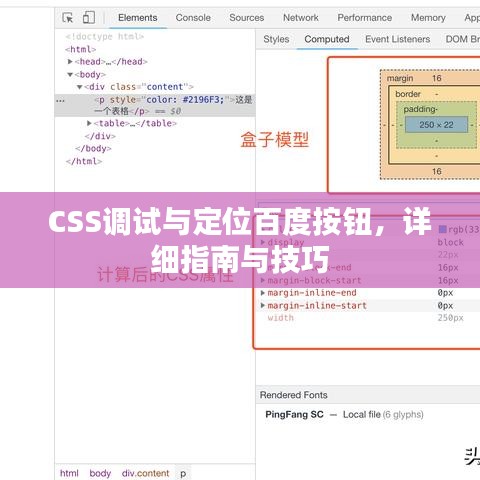Switch to the Styles pane tab
The height and width of the screenshot is (480, 480).
tap(276, 39)
